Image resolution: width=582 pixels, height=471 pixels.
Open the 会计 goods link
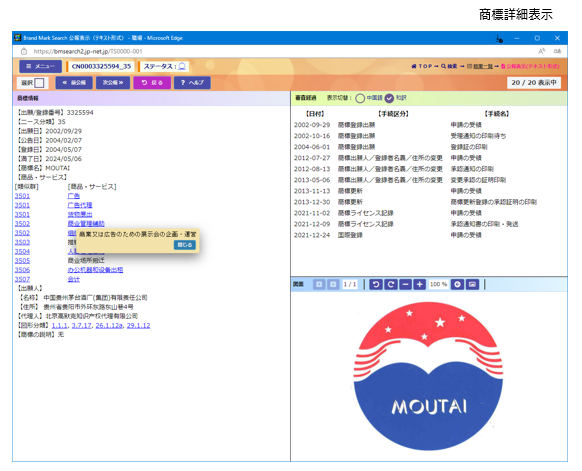click(74, 279)
